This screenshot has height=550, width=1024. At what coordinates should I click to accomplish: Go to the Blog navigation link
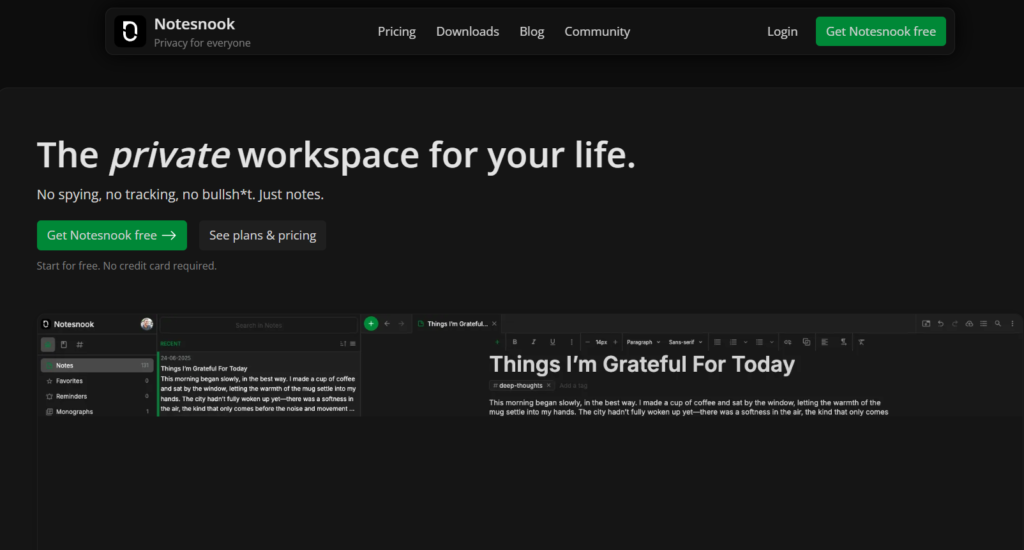click(x=532, y=32)
